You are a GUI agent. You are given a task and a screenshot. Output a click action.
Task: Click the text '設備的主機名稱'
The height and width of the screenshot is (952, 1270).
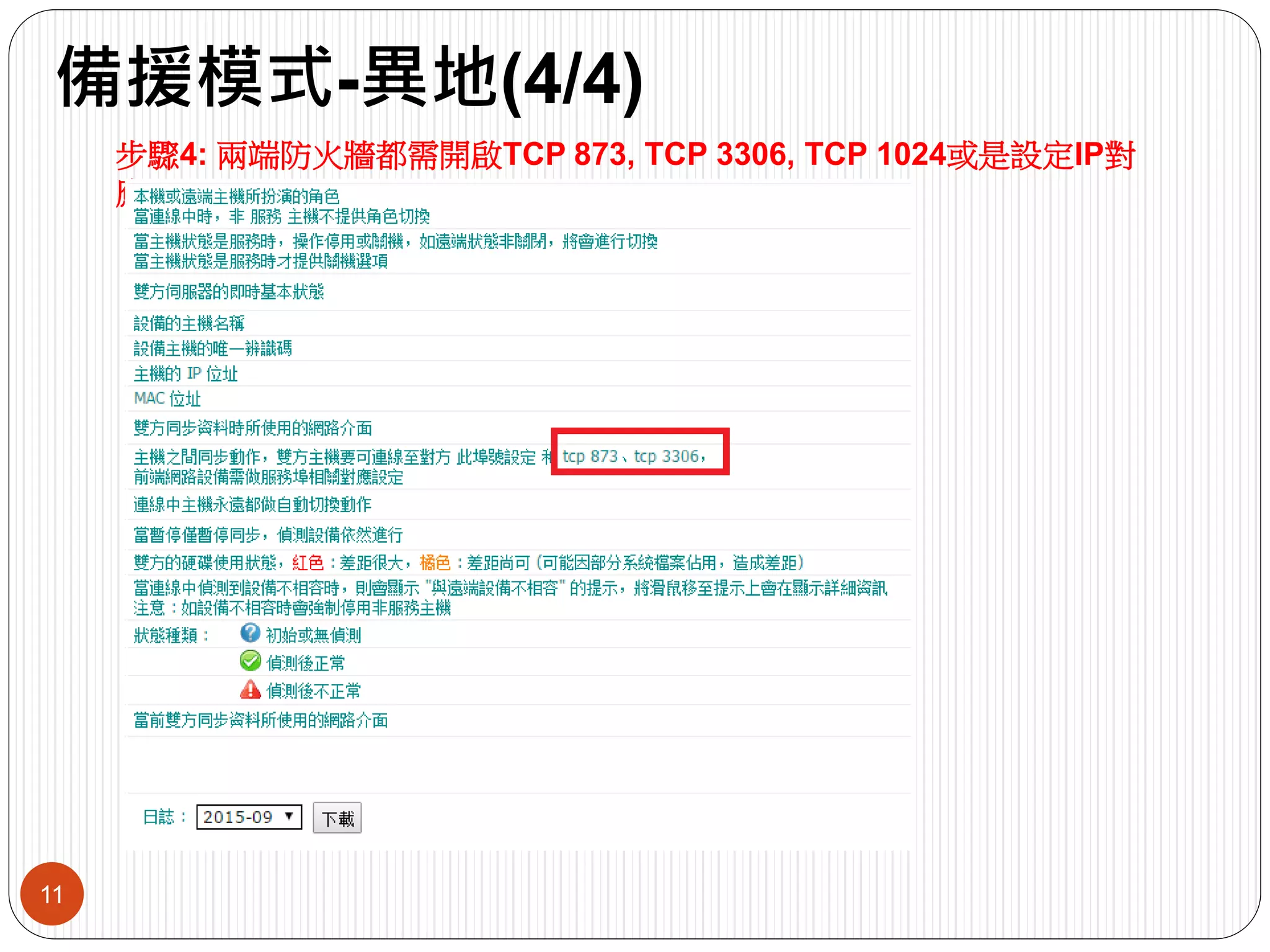(189, 323)
